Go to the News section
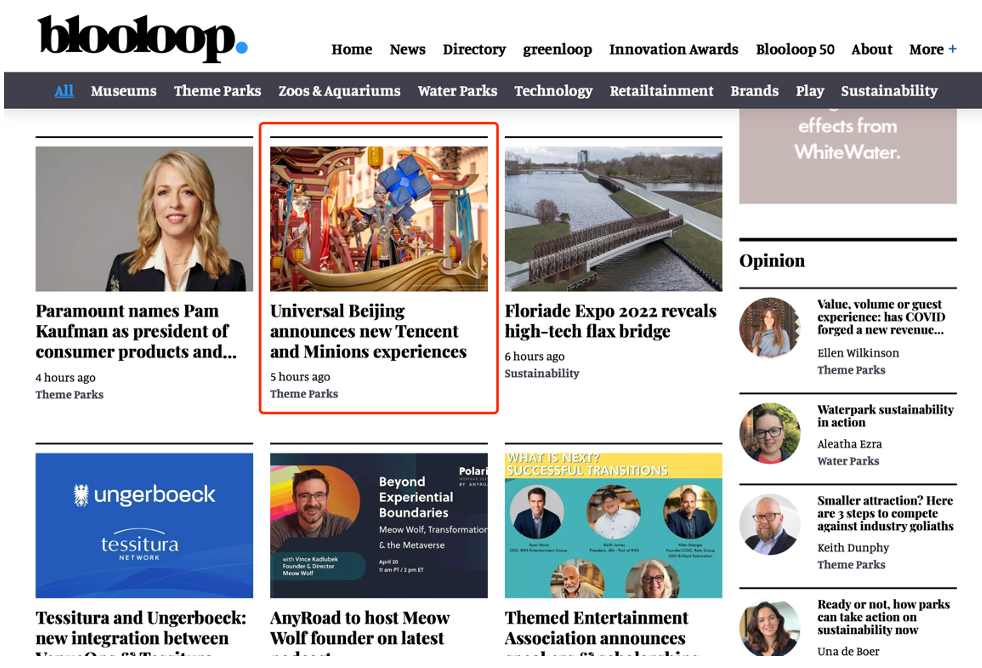This screenshot has width=982, height=668. point(408,49)
